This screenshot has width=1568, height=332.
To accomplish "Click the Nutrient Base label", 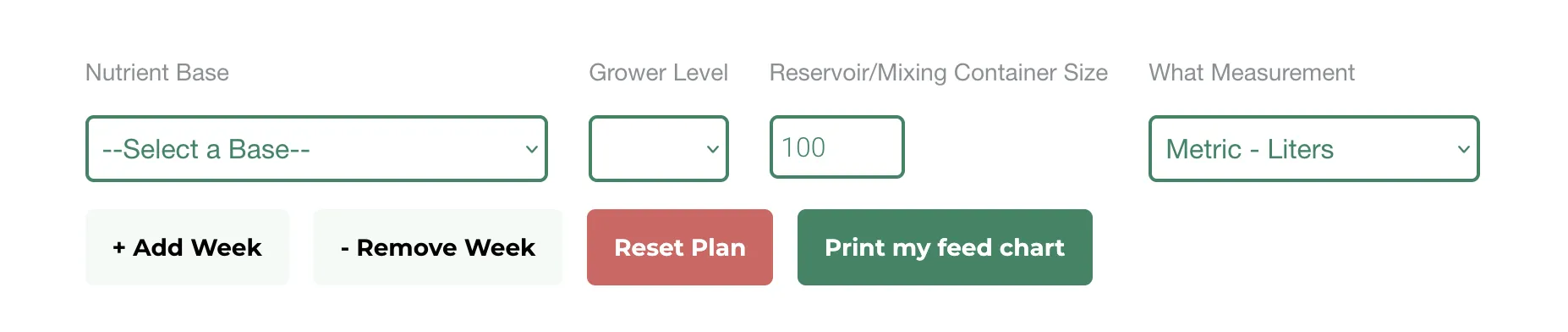I will [x=157, y=73].
